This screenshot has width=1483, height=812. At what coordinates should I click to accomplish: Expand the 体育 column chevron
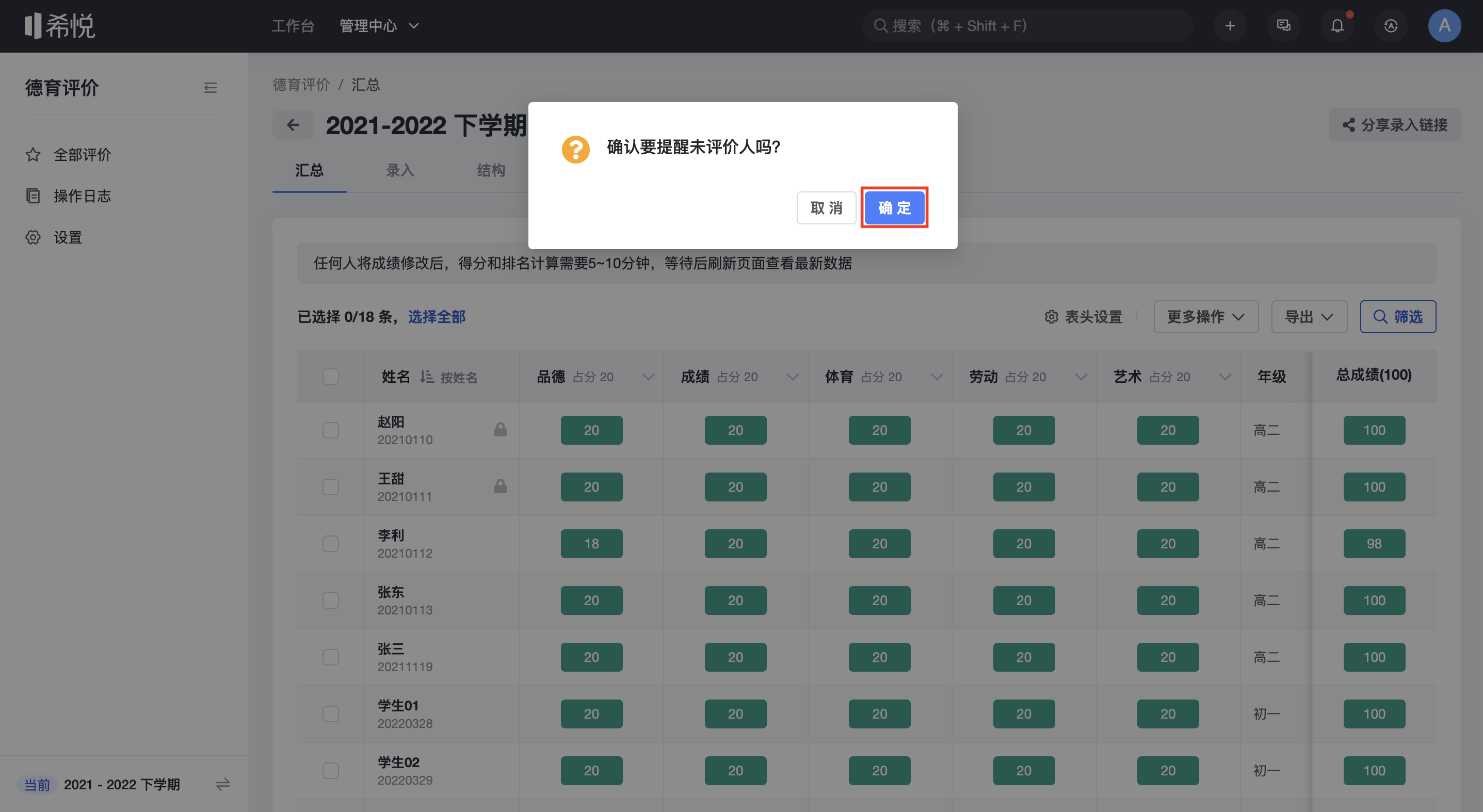click(x=937, y=377)
